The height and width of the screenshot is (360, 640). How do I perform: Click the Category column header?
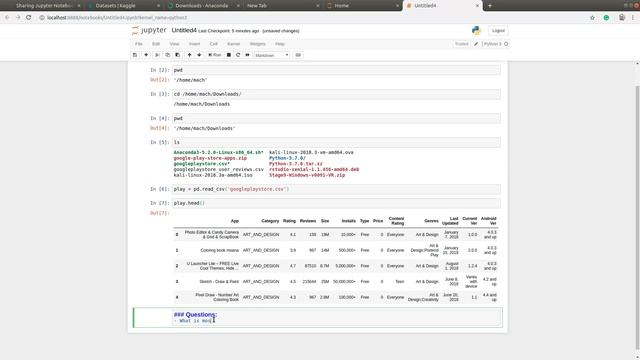(270, 221)
